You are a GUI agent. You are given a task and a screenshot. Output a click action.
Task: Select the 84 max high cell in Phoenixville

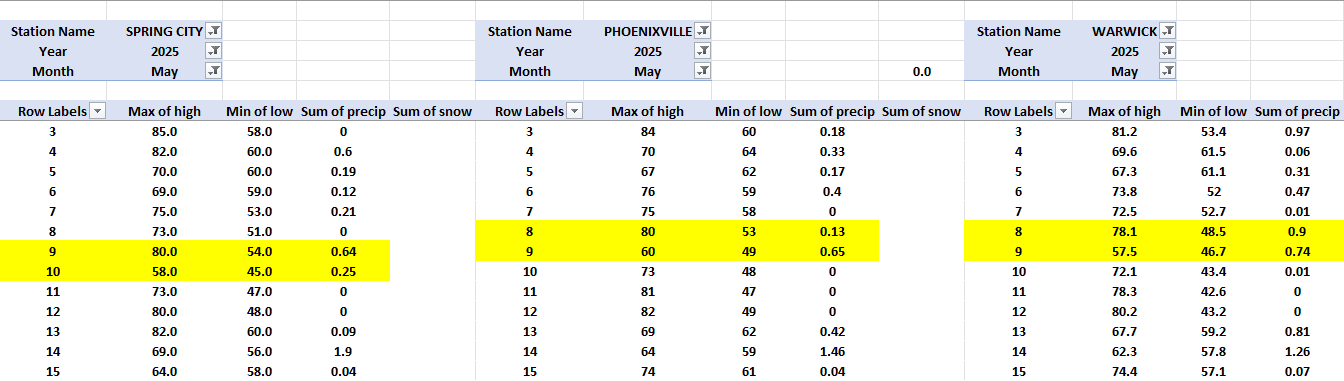648,131
